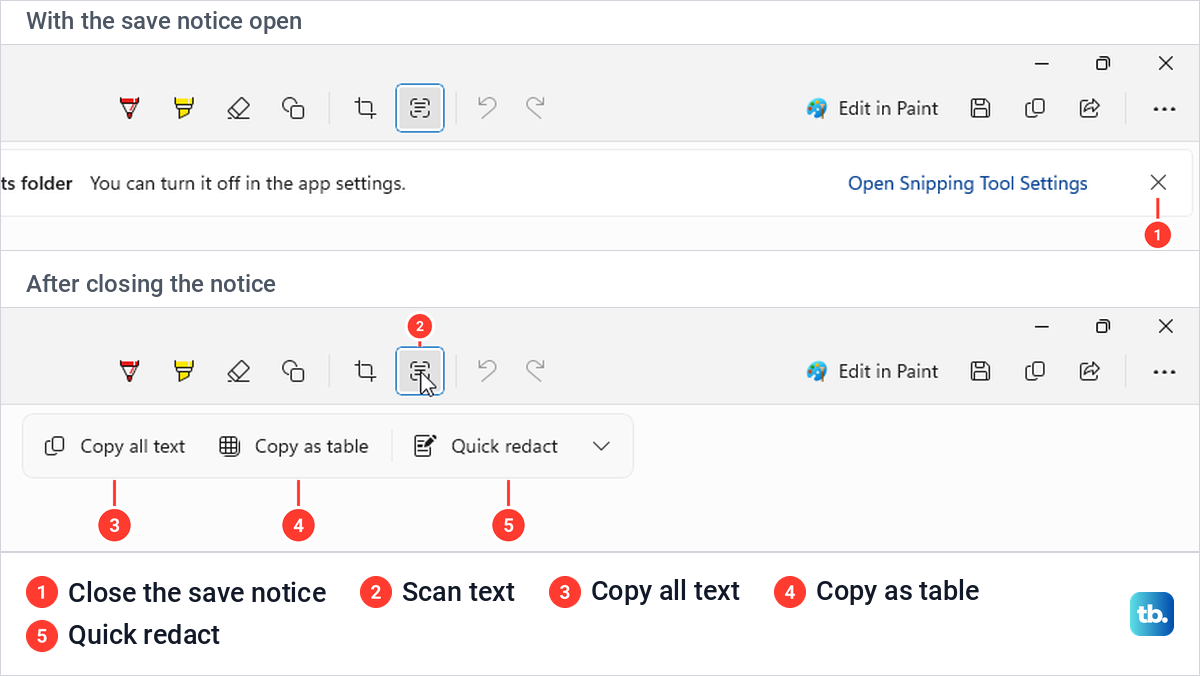Click Redo in 'With the save notice open' toolbar
This screenshot has width=1200, height=676.
click(536, 108)
